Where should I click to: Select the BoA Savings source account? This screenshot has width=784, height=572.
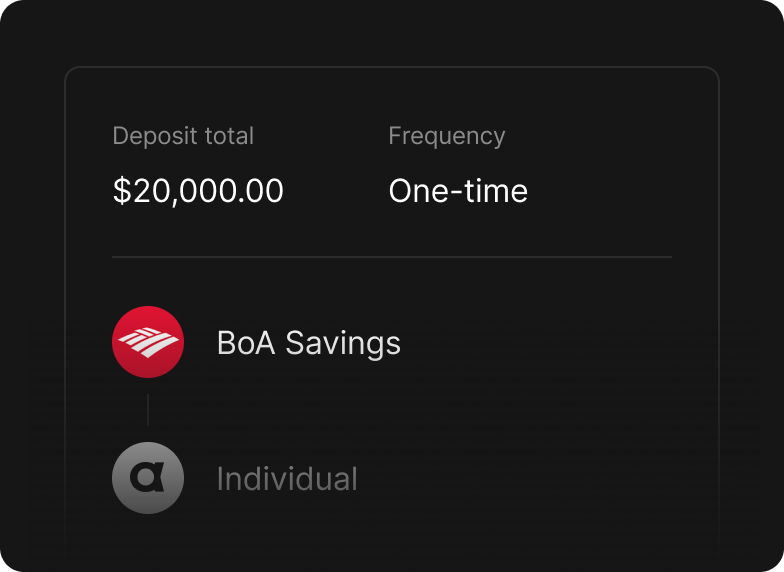308,343
